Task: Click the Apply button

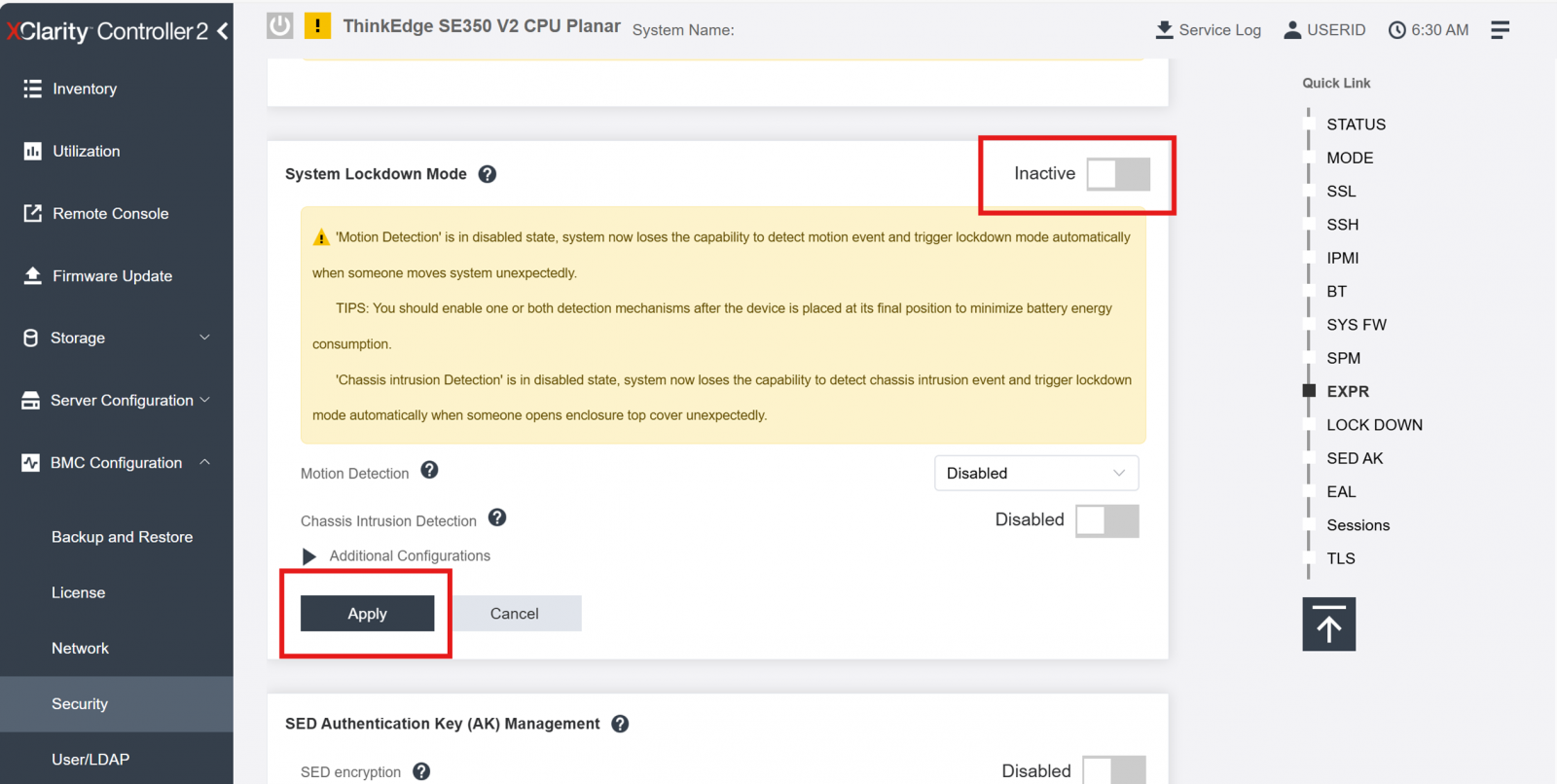Action: pyautogui.click(x=367, y=614)
